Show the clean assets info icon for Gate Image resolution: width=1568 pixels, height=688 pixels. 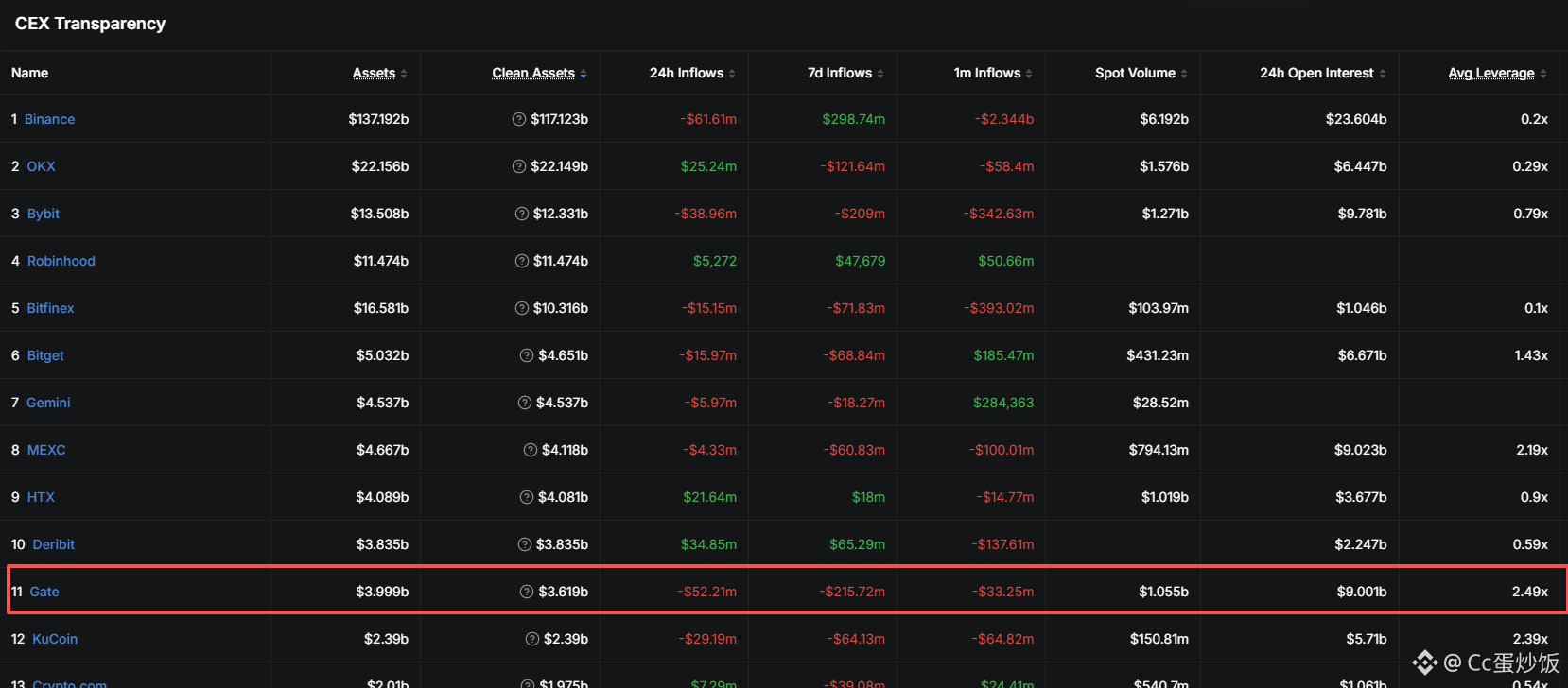click(527, 592)
